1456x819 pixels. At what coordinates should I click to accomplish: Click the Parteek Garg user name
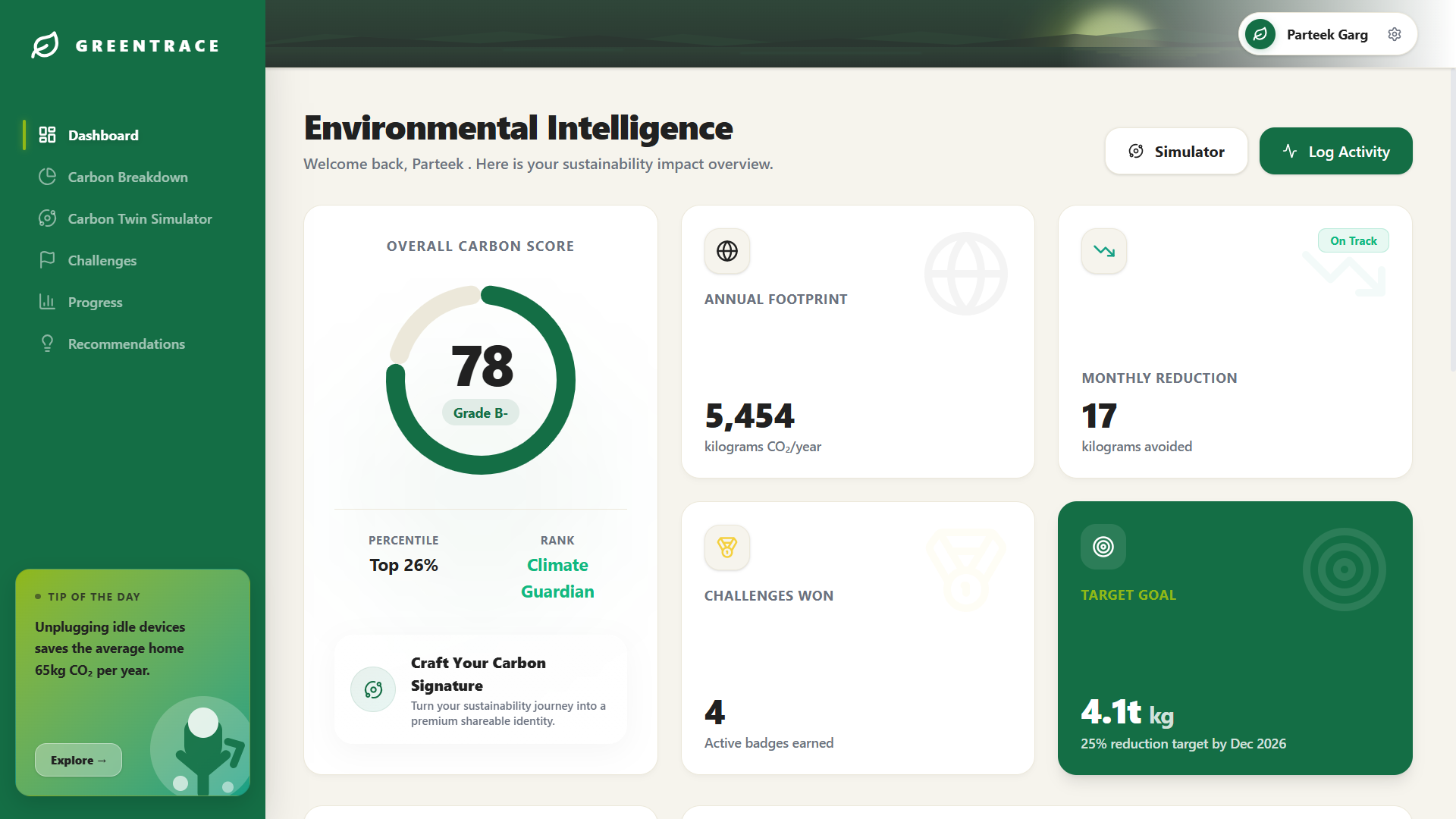tap(1327, 34)
